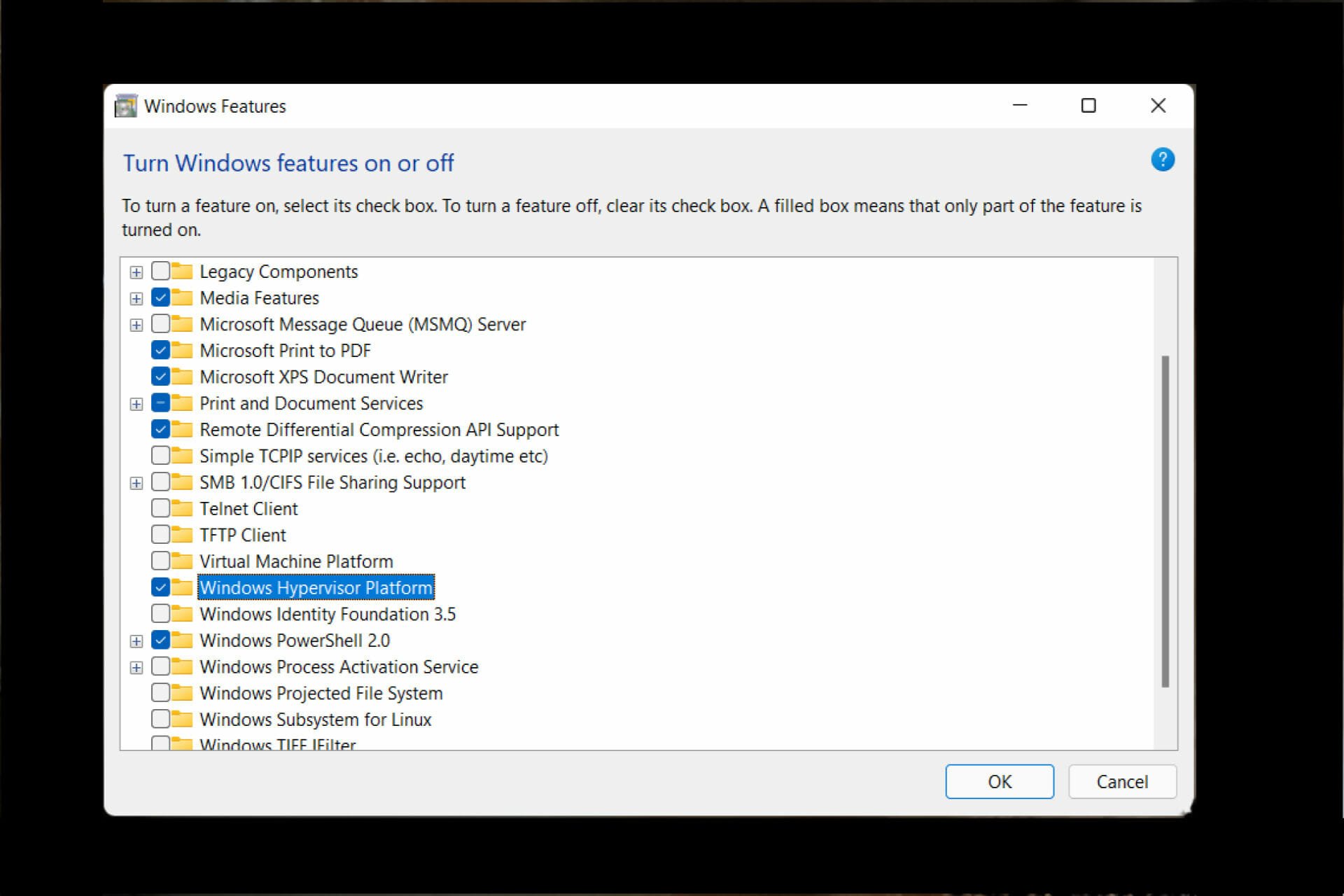The height and width of the screenshot is (896, 1344).
Task: Expand Microsoft Message Queue (MSMQ) Server
Action: [x=136, y=325]
